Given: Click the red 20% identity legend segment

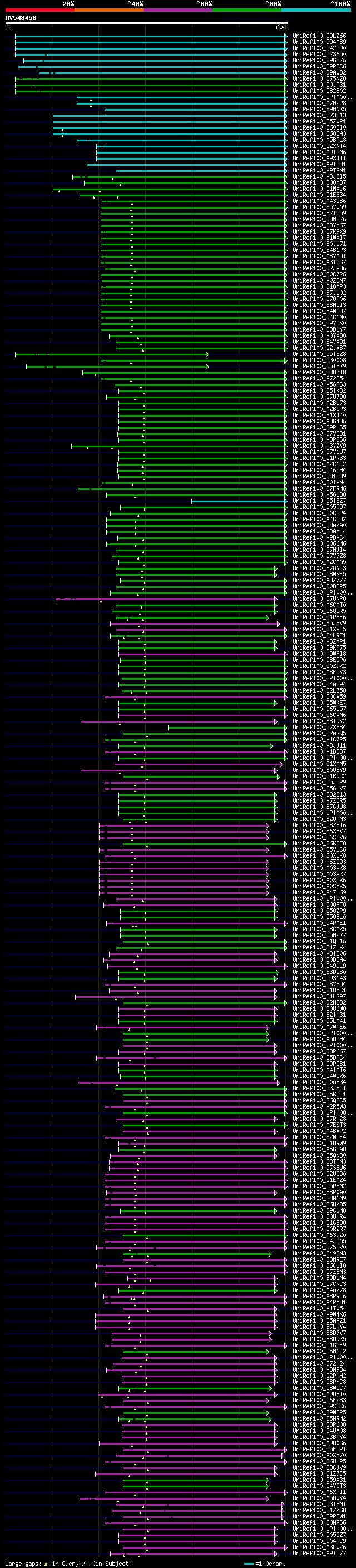Looking at the screenshot, I should [x=39, y=10].
